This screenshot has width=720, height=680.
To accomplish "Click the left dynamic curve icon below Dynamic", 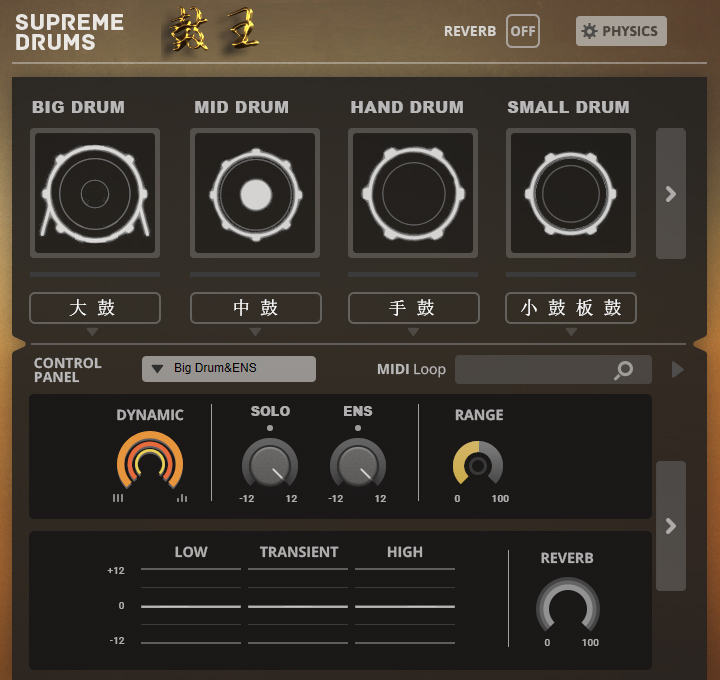I will 118,498.
